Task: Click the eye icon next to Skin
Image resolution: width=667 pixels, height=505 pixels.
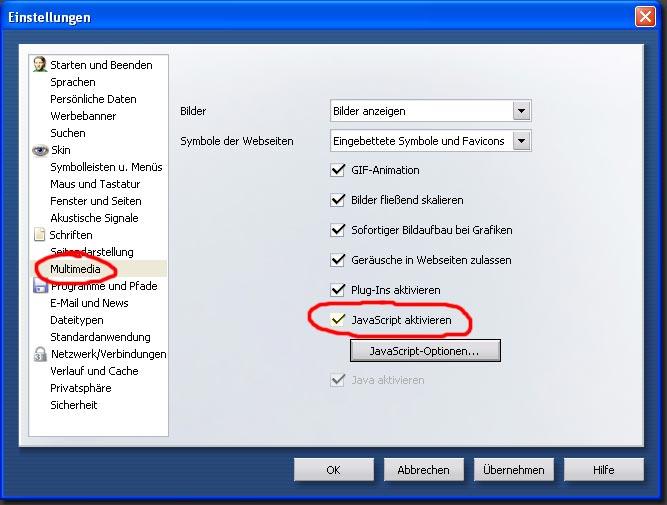Action: (x=40, y=150)
